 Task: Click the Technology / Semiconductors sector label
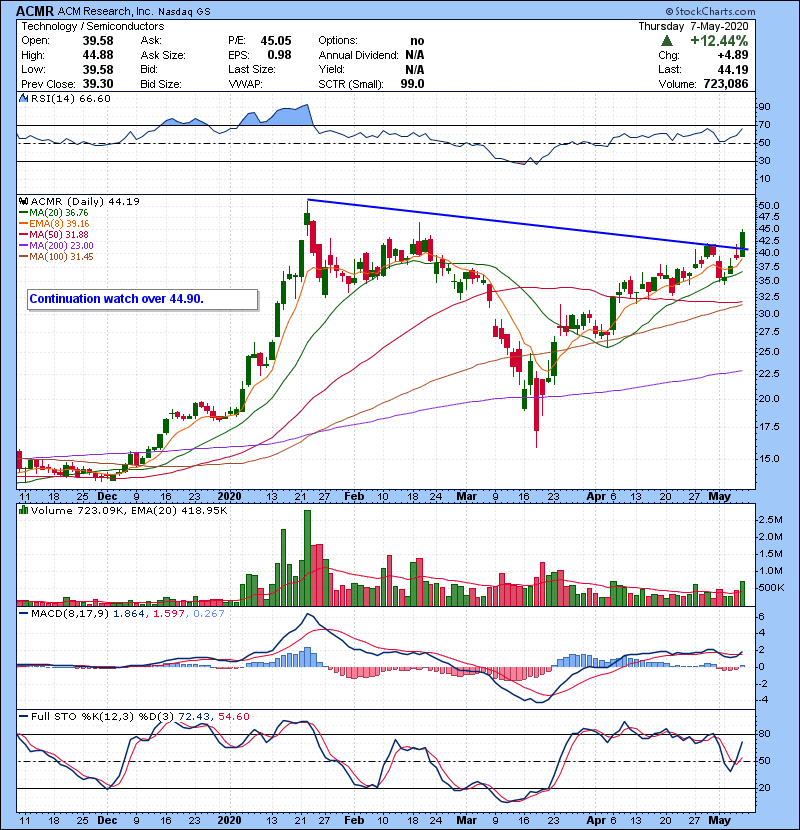point(93,26)
